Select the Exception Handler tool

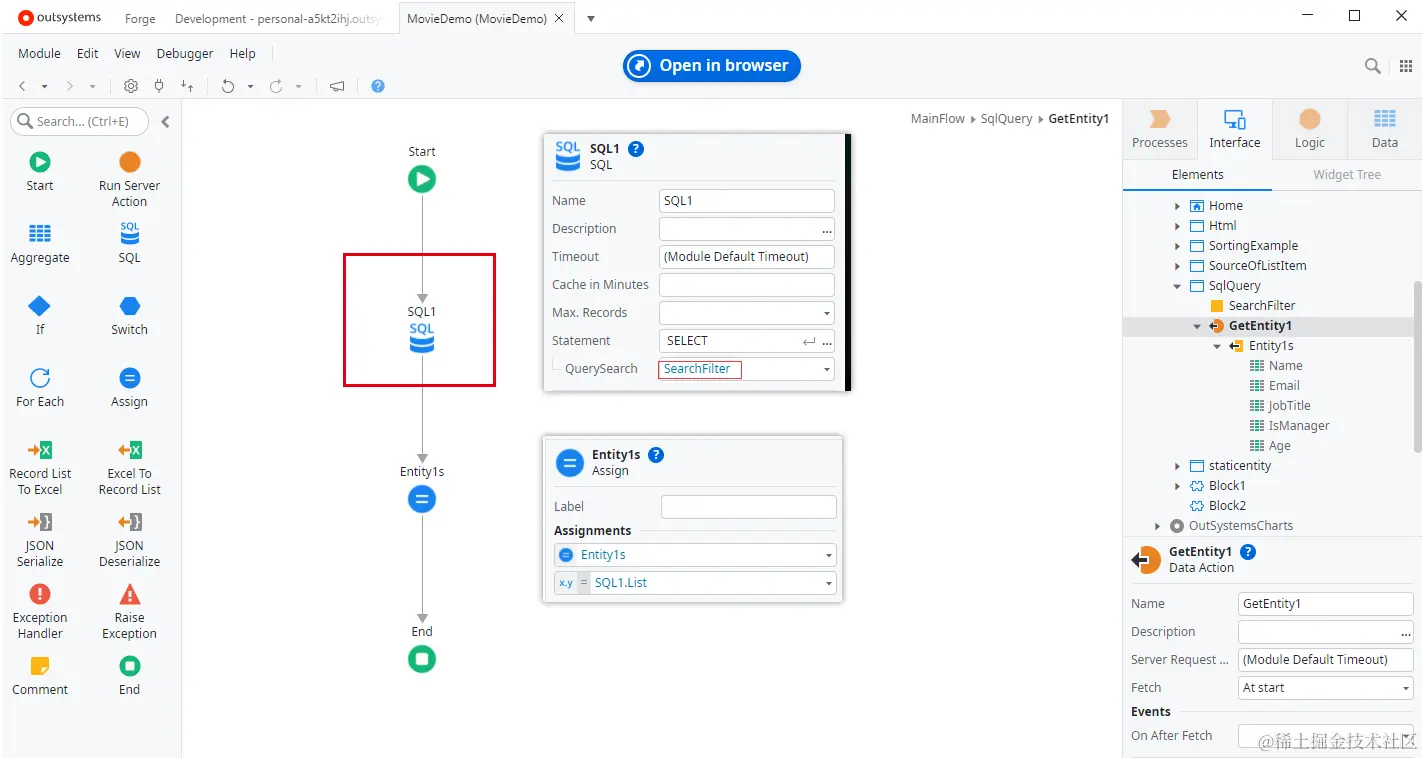pyautogui.click(x=40, y=611)
